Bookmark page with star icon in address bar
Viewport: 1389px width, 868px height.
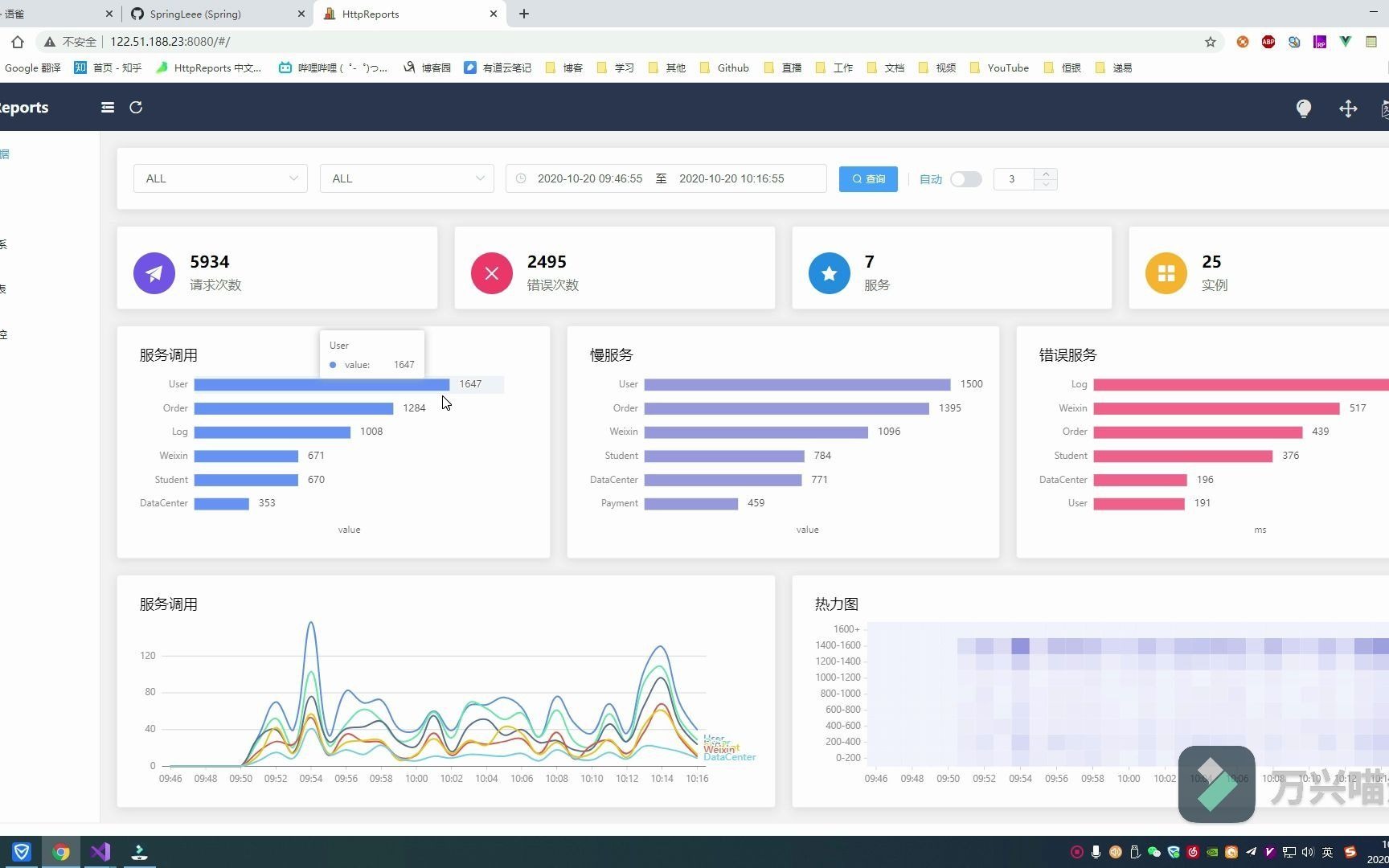[1211, 42]
